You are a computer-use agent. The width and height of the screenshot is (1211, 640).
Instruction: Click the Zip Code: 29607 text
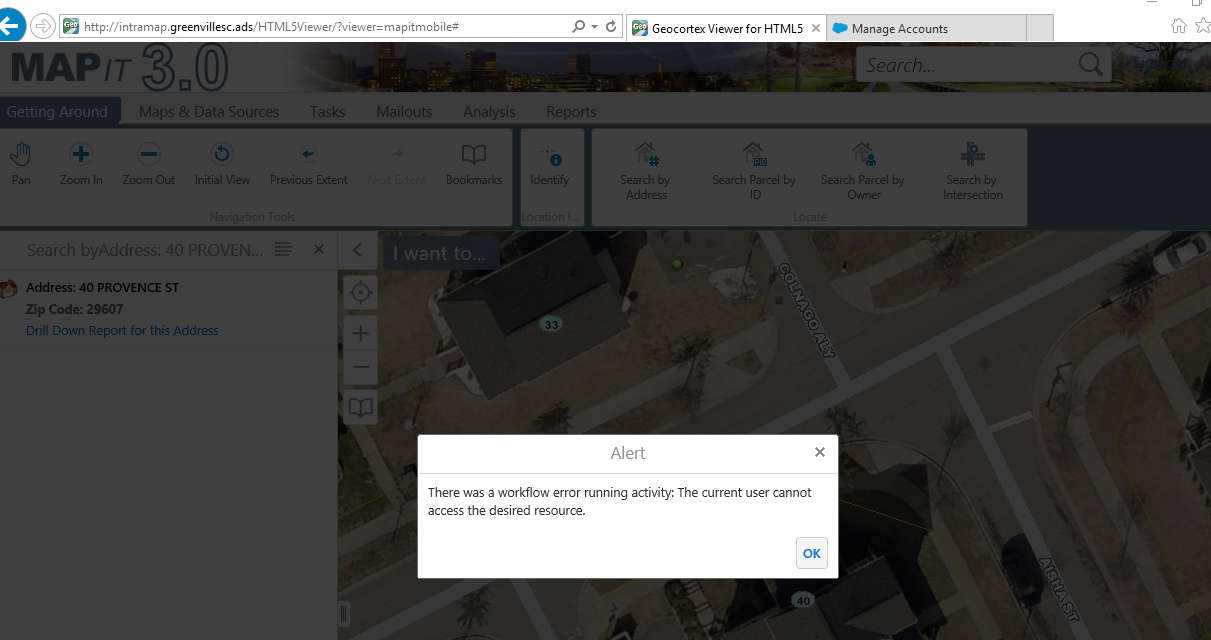point(75,309)
